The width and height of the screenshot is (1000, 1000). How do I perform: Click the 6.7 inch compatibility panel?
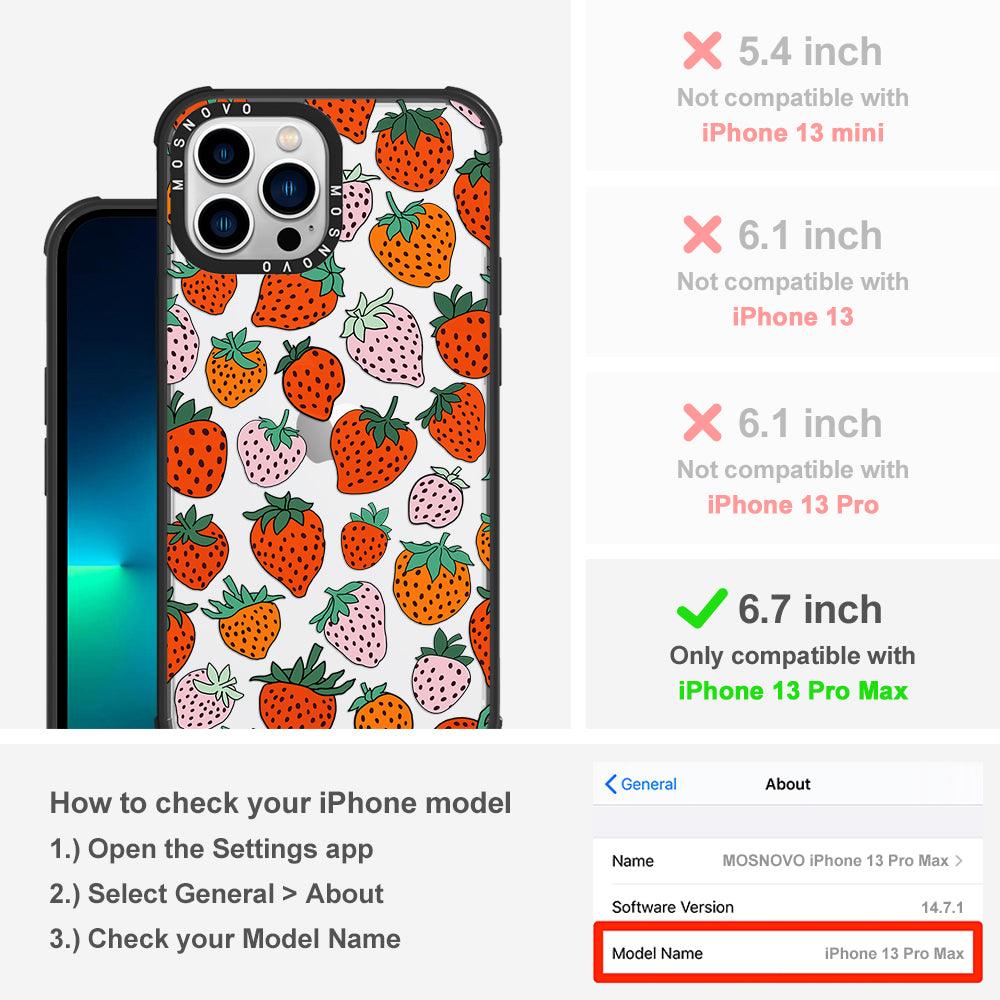pyautogui.click(x=793, y=644)
